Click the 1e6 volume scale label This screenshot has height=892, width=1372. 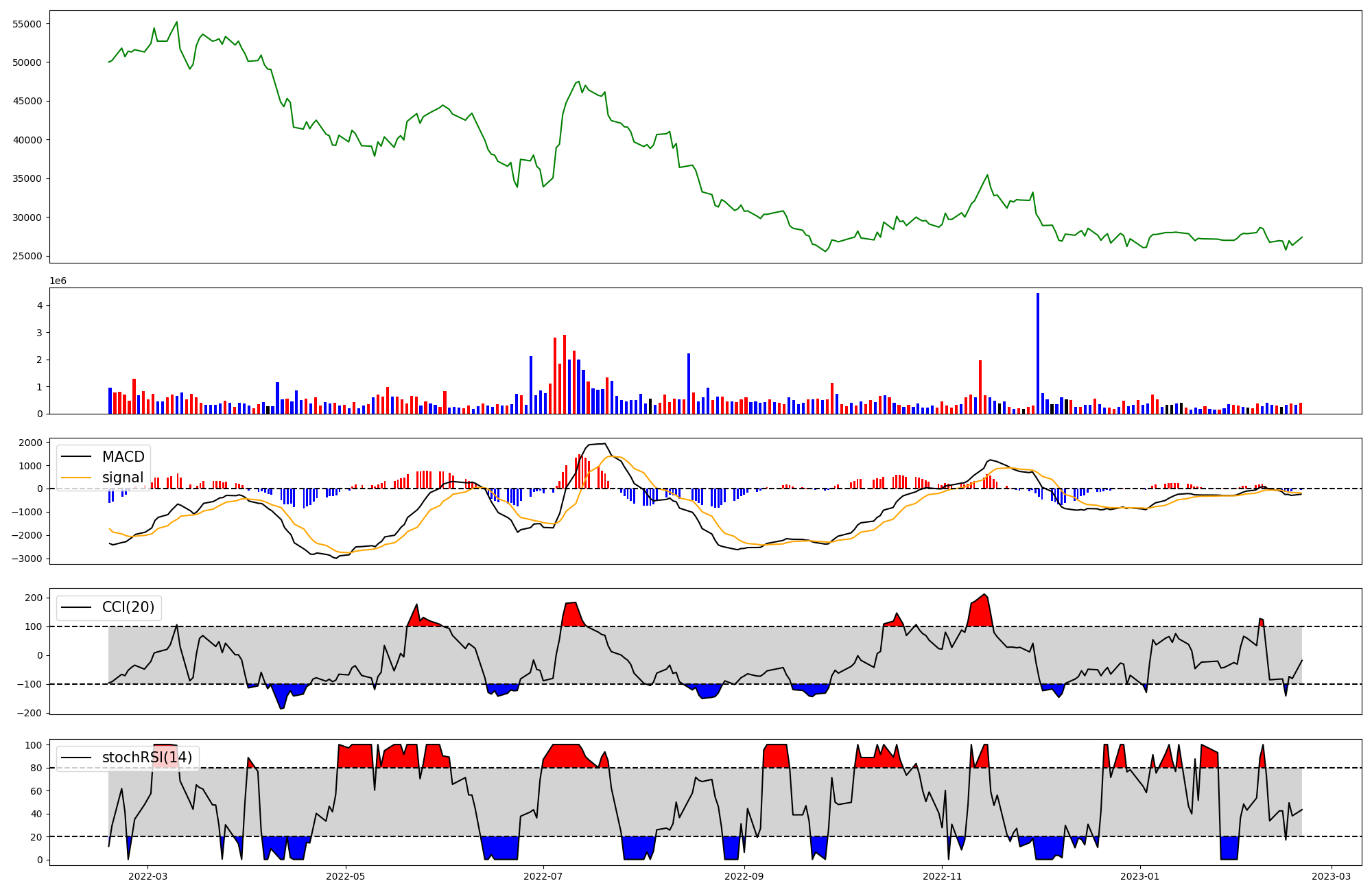[x=58, y=281]
